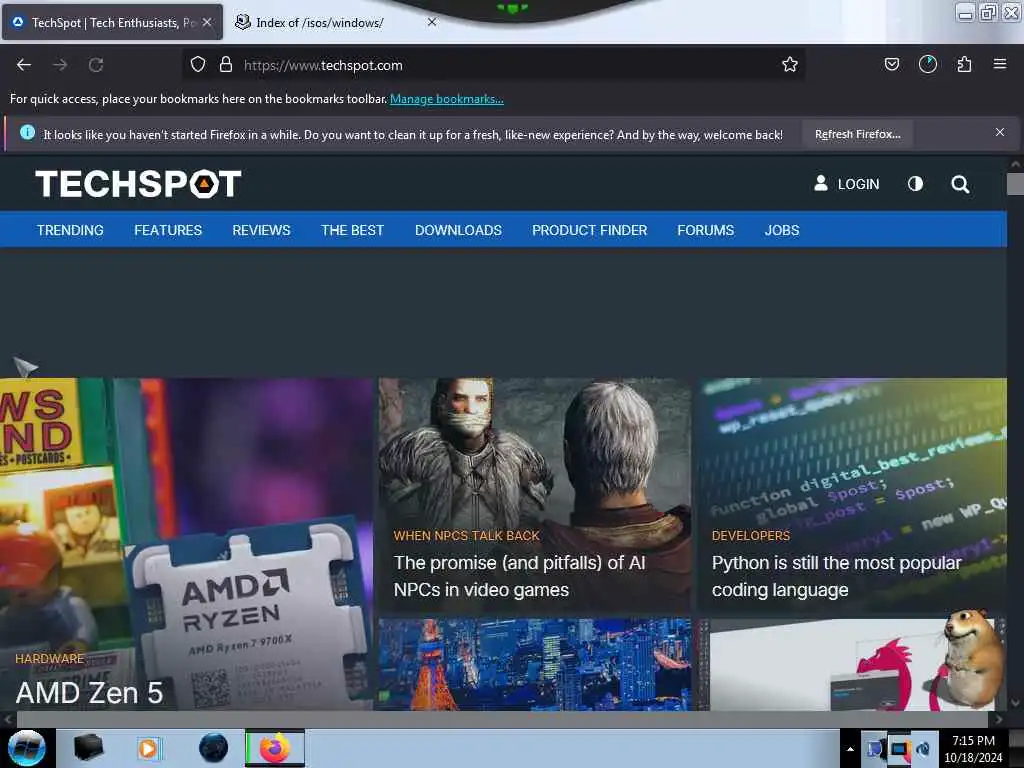Close the TechSpot tab
This screenshot has height=768, width=1024.
coord(207,22)
